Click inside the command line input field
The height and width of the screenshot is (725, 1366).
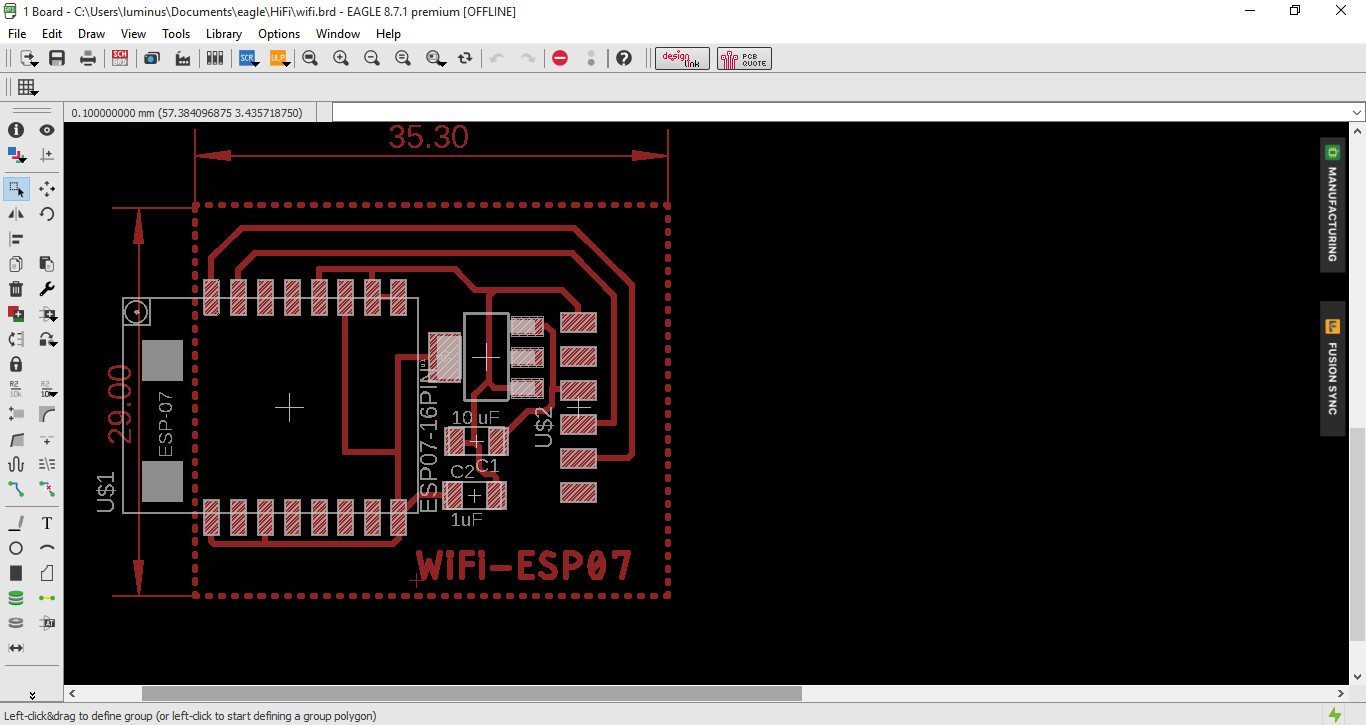[840, 112]
